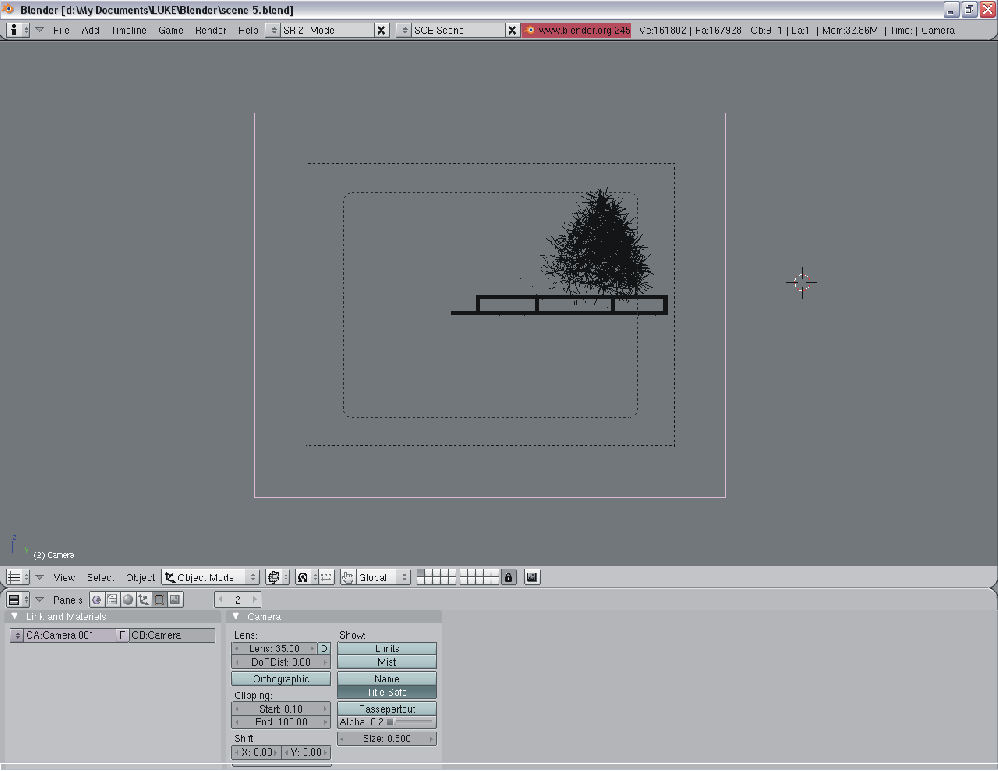The height and width of the screenshot is (771, 998).
Task: Toggle the lock layers to scene icon
Action: (x=509, y=577)
